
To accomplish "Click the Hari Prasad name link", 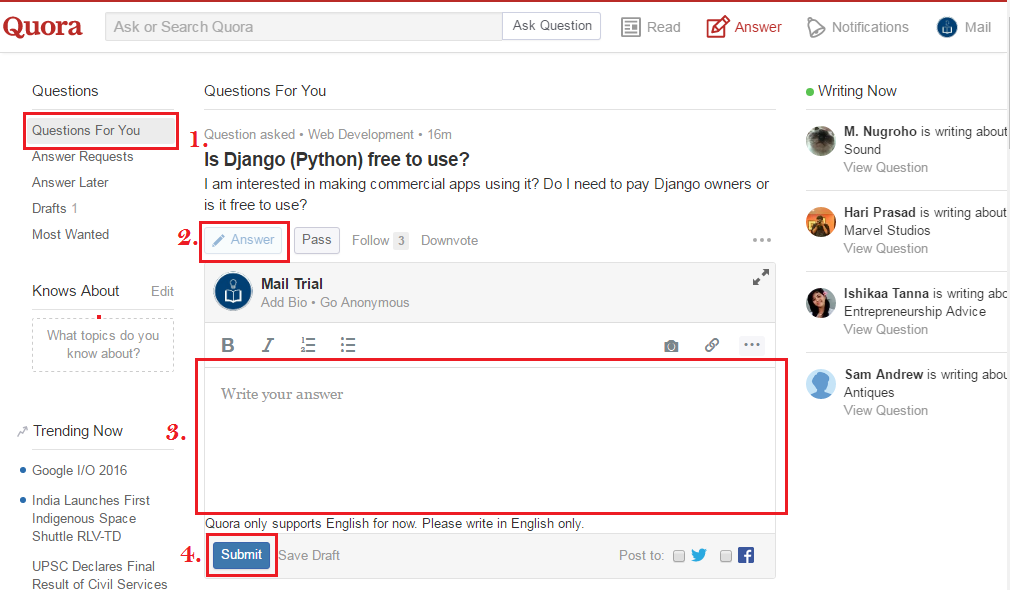I will point(879,213).
